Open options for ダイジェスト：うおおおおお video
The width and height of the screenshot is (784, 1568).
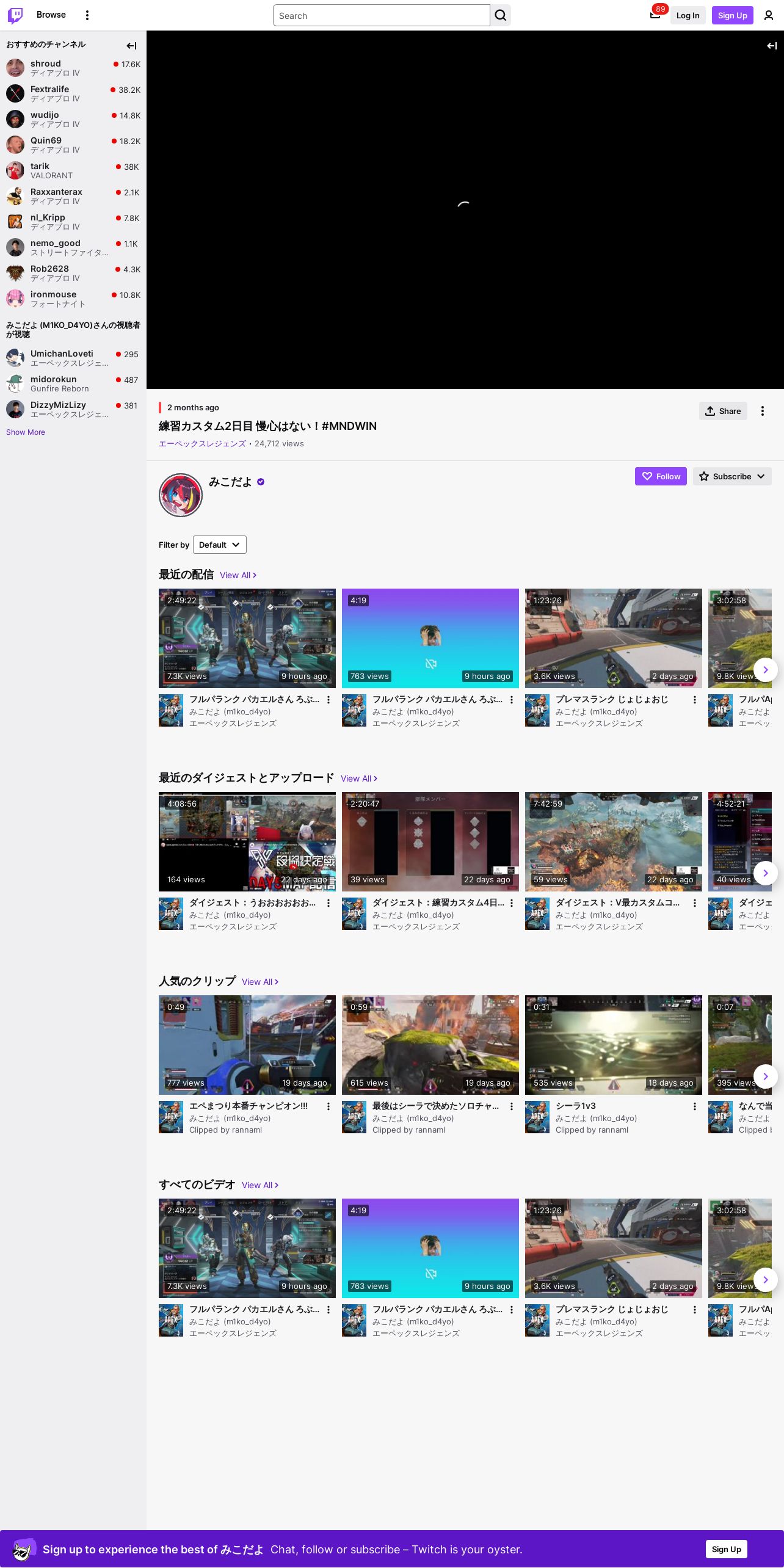tap(328, 903)
